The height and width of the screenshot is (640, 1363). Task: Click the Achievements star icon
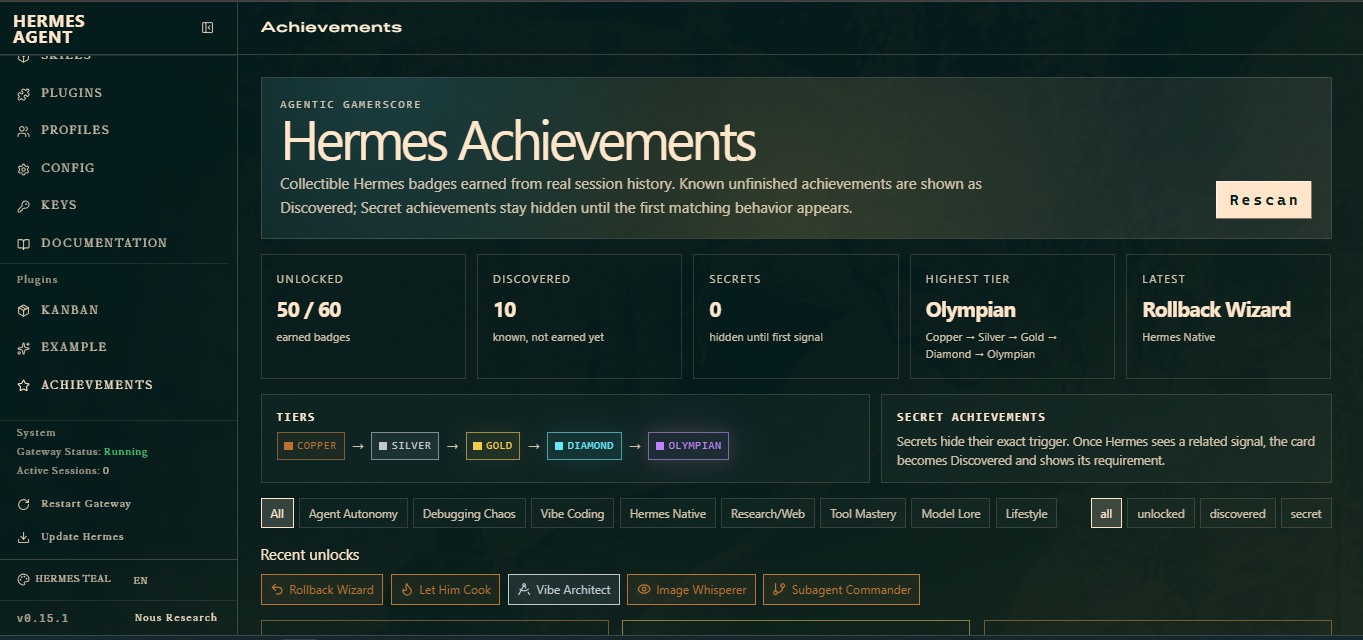[24, 386]
